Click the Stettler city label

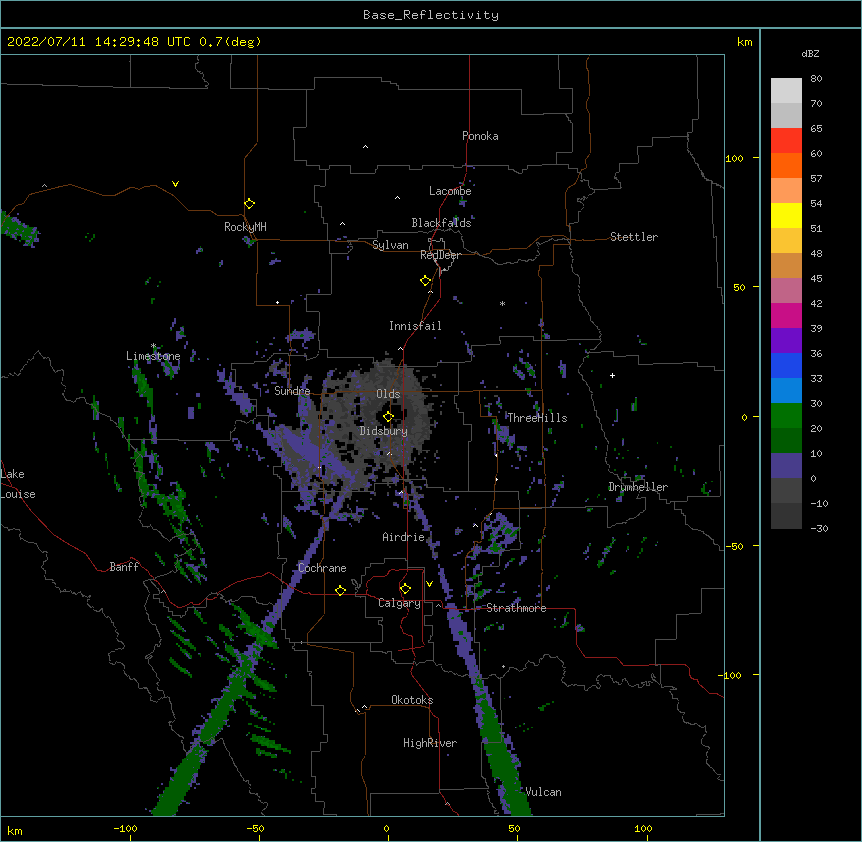point(634,237)
